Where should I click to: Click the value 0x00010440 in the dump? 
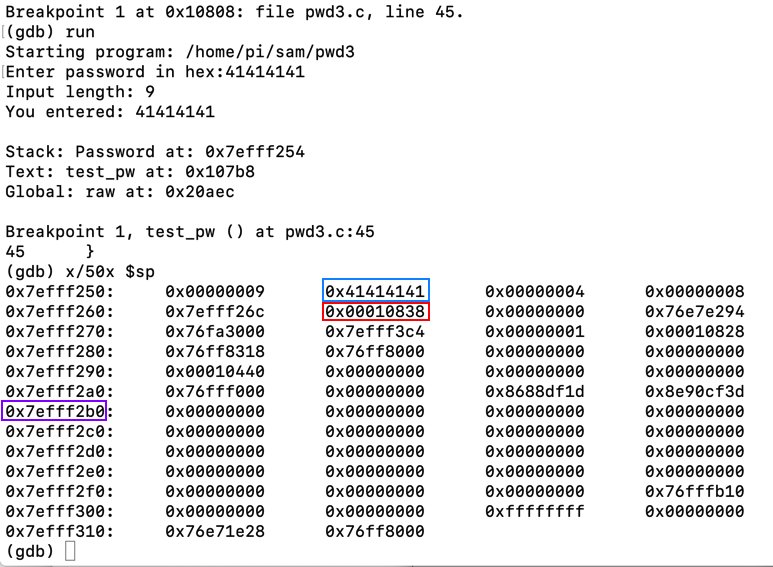point(215,371)
